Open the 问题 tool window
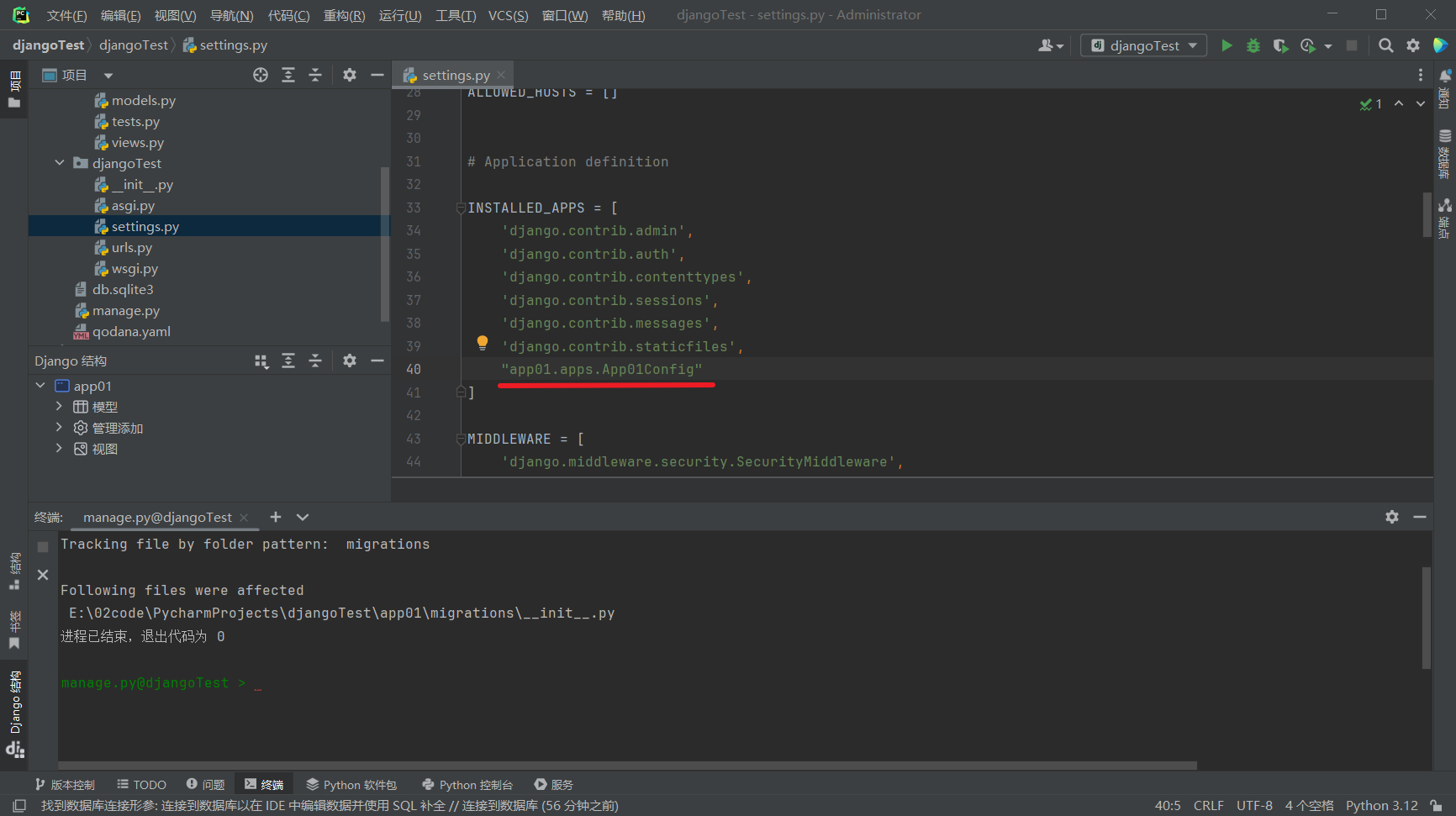1456x816 pixels. point(205,784)
